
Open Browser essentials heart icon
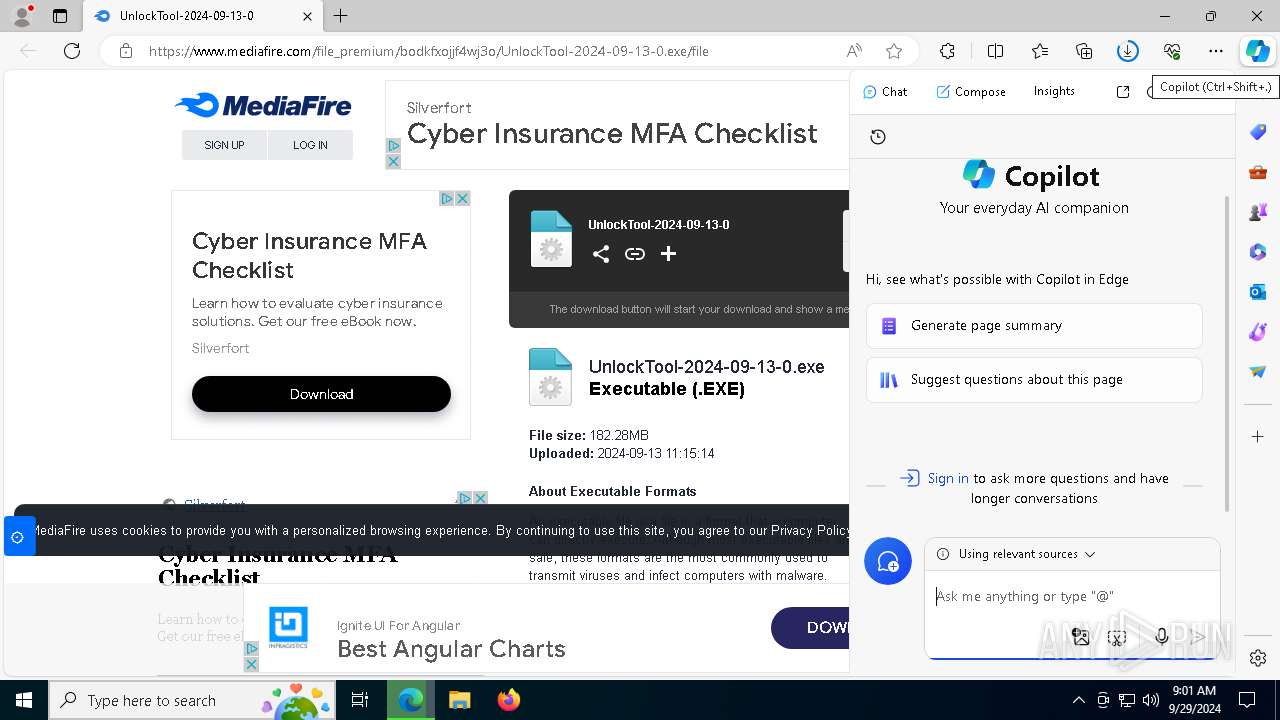point(1172,51)
